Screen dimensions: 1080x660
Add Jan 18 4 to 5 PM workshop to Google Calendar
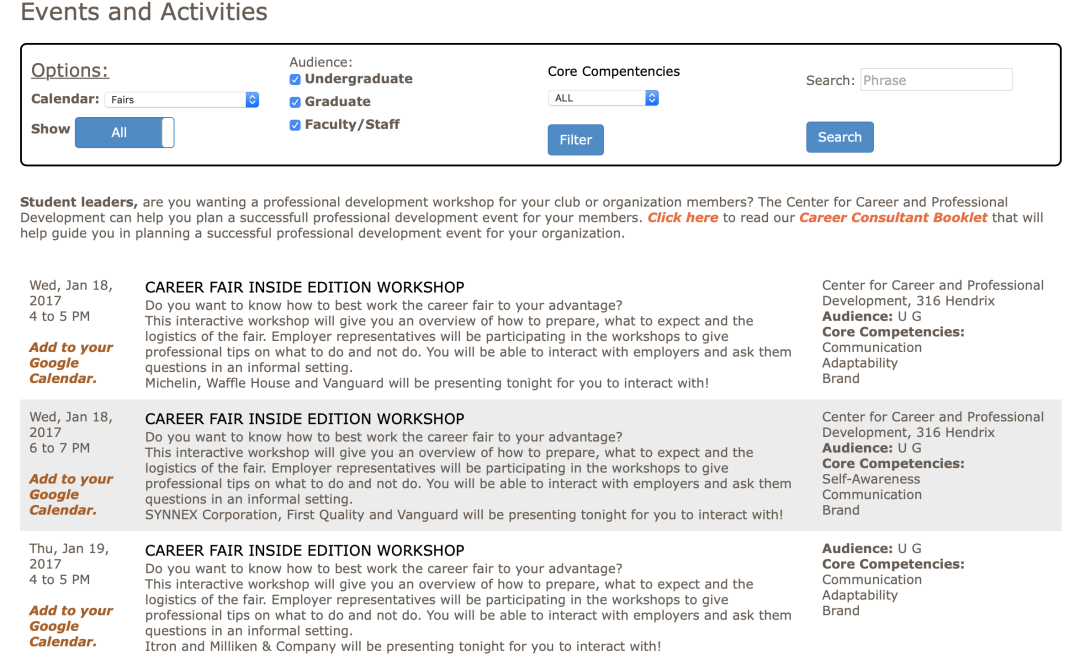pos(71,363)
